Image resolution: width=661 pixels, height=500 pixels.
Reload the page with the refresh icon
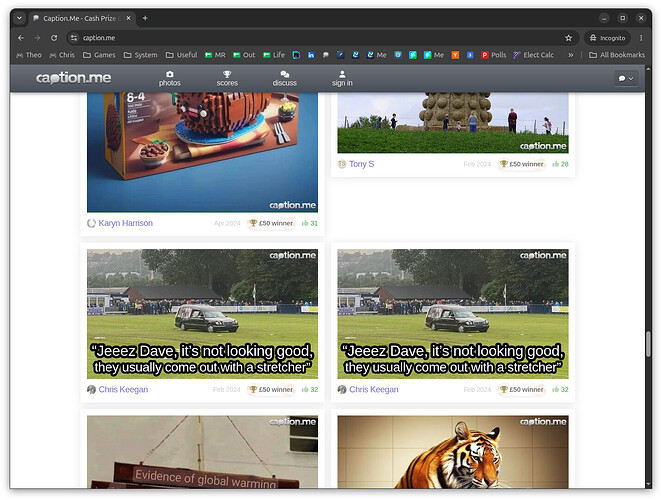pos(54,38)
